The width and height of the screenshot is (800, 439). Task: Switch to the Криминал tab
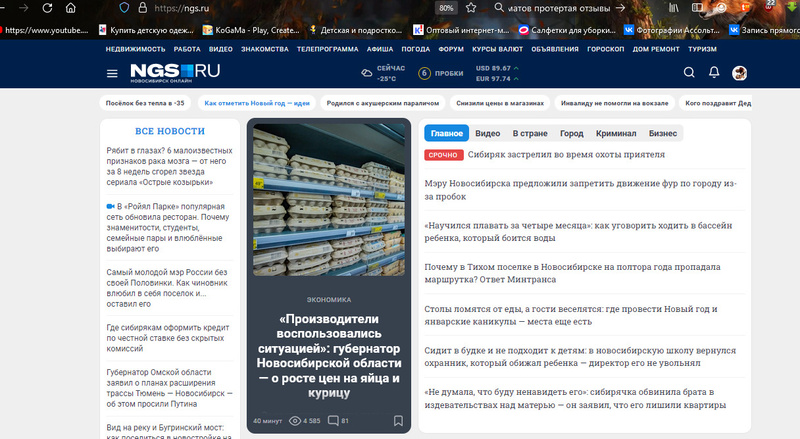coord(616,133)
